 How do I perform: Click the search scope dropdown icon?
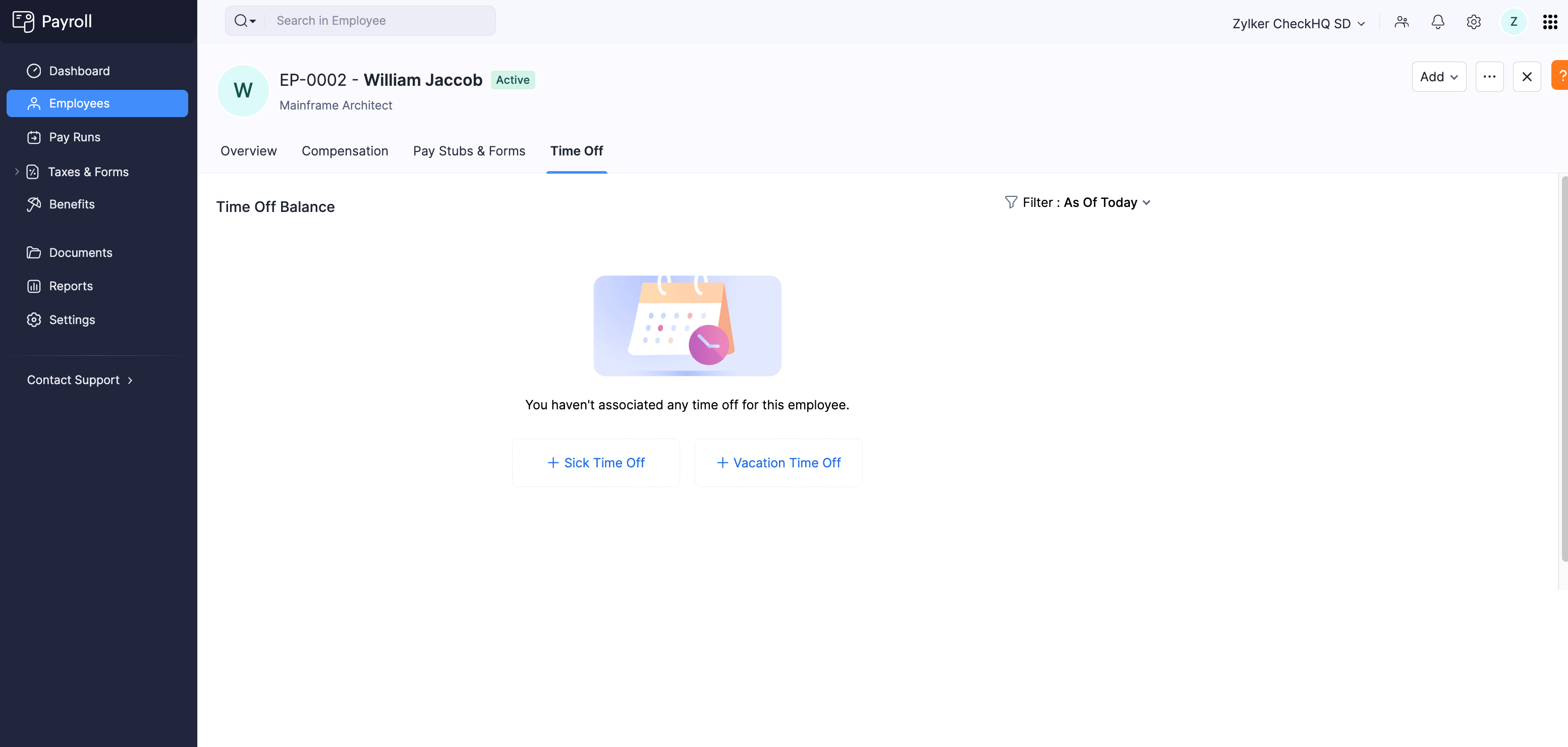coord(245,21)
